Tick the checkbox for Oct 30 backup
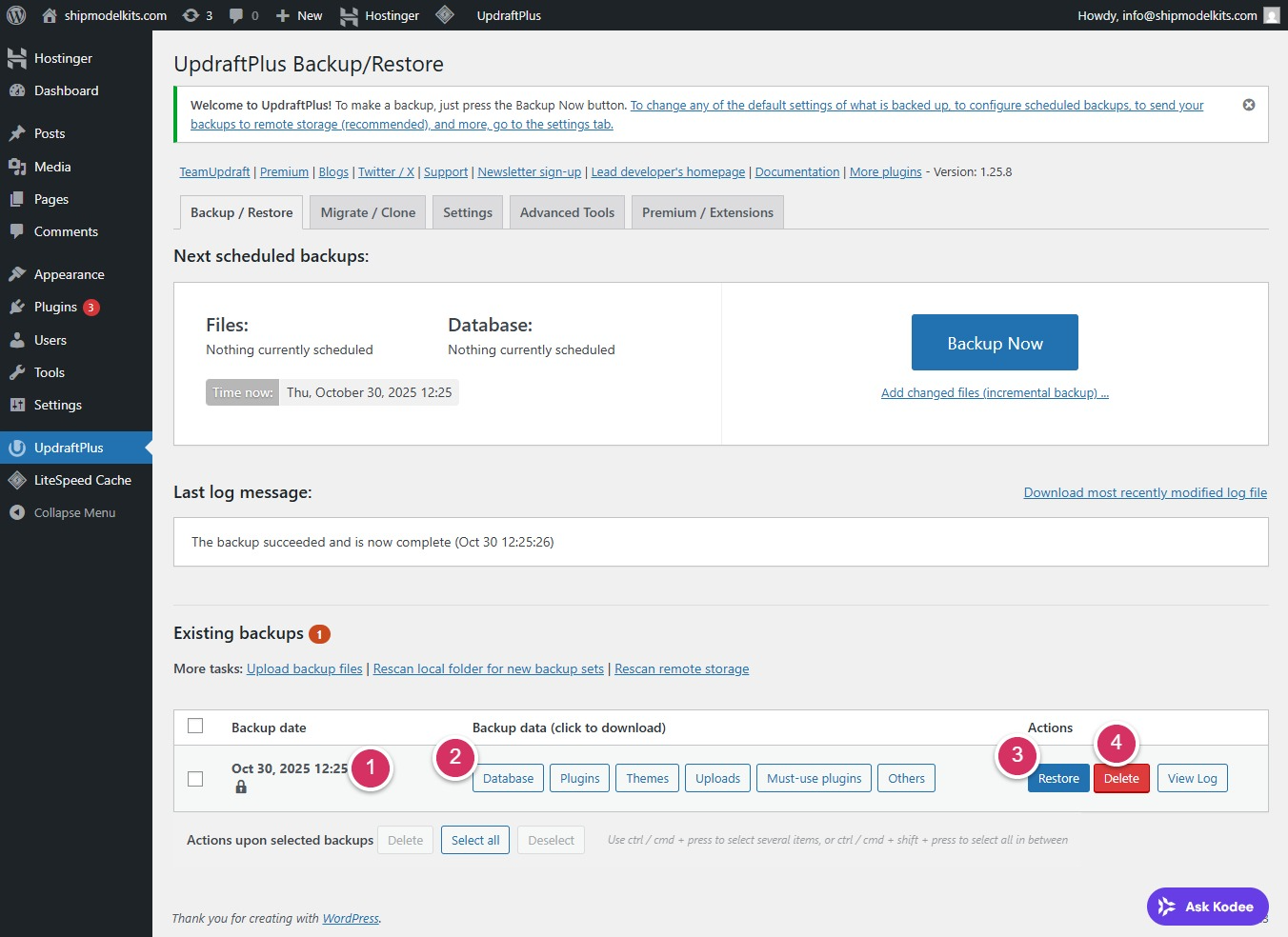The image size is (1288, 937). pos(195,779)
